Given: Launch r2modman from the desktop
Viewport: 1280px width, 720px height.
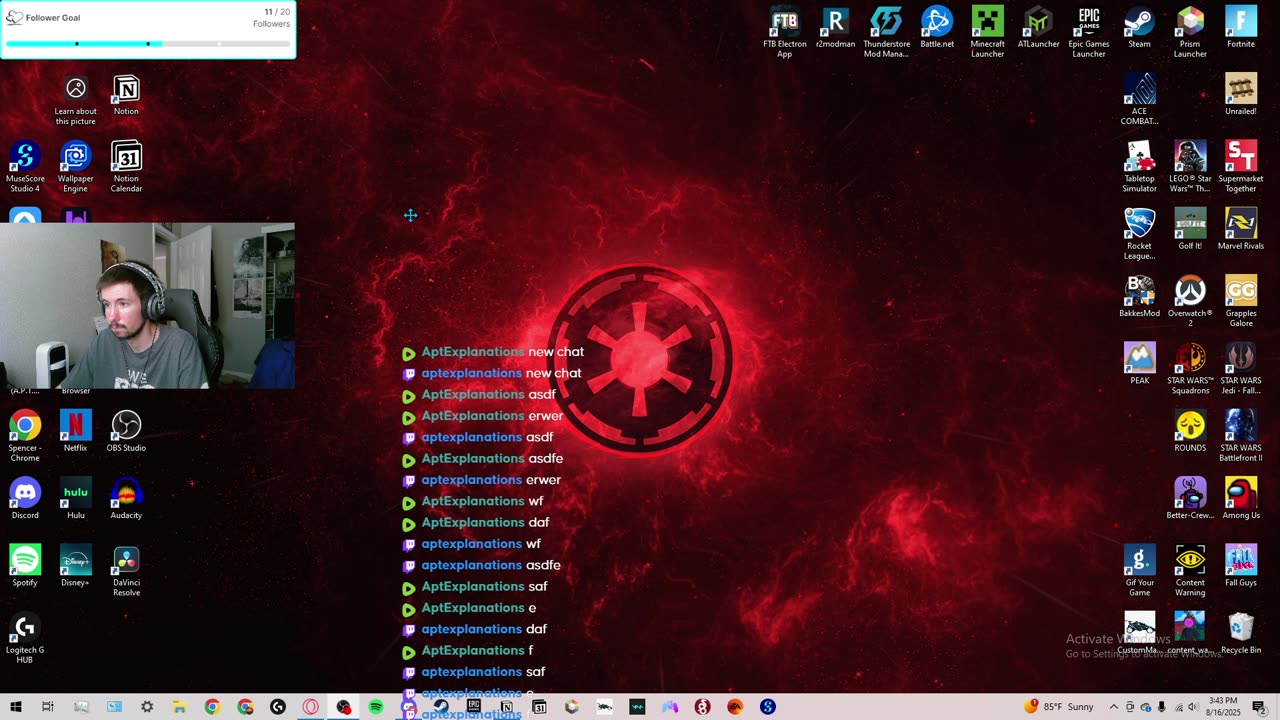Looking at the screenshot, I should [x=835, y=28].
